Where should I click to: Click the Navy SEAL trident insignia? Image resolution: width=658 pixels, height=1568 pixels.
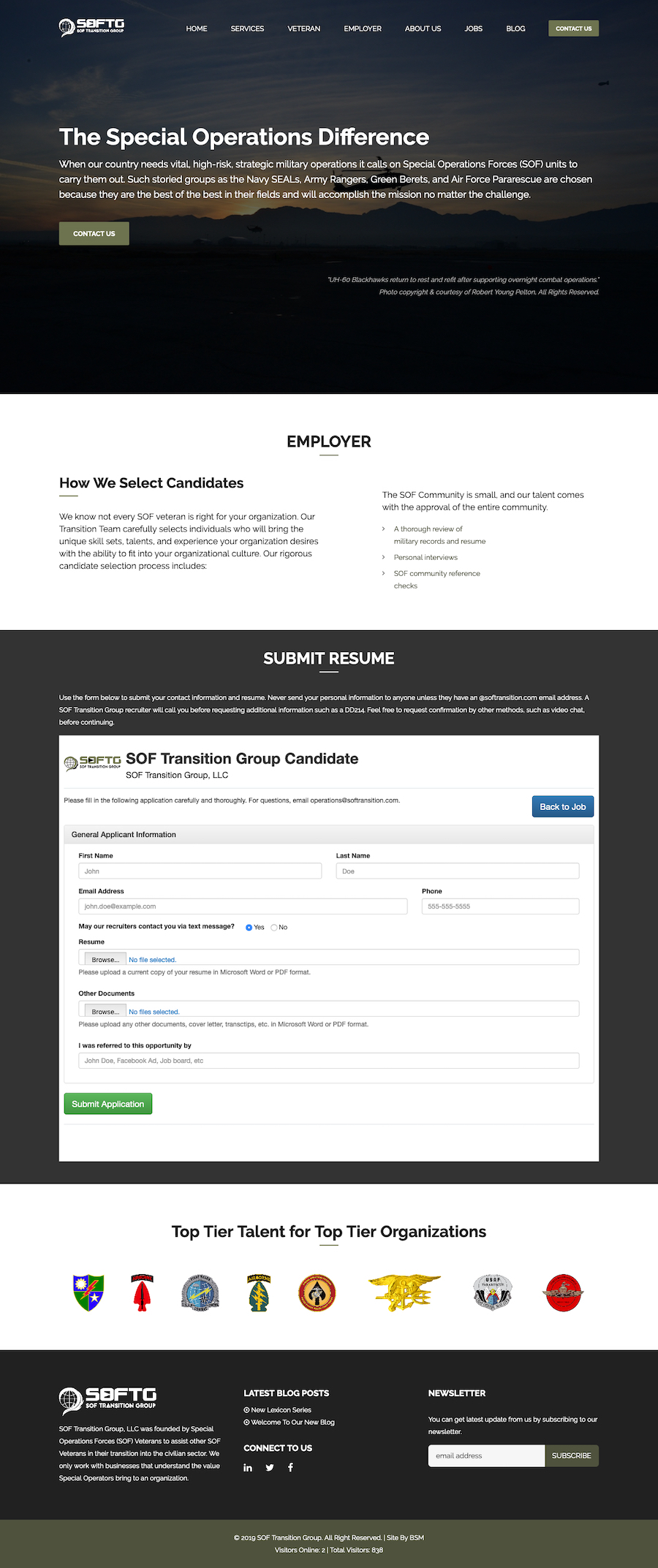(x=404, y=1292)
